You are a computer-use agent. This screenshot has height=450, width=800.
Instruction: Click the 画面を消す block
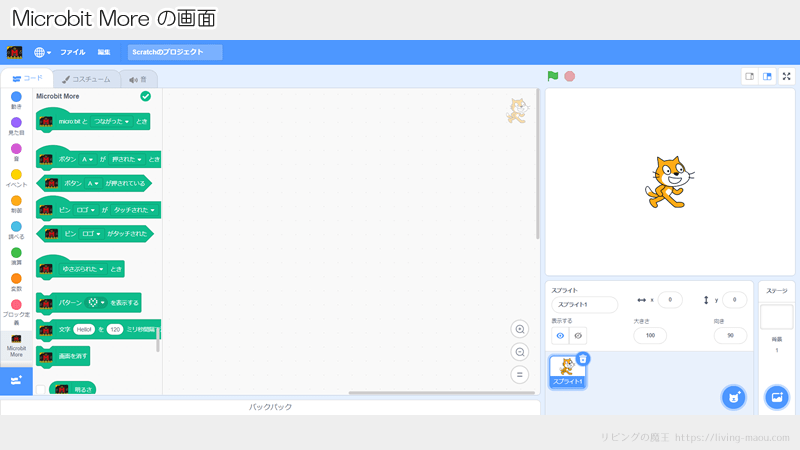pyautogui.click(x=63, y=357)
